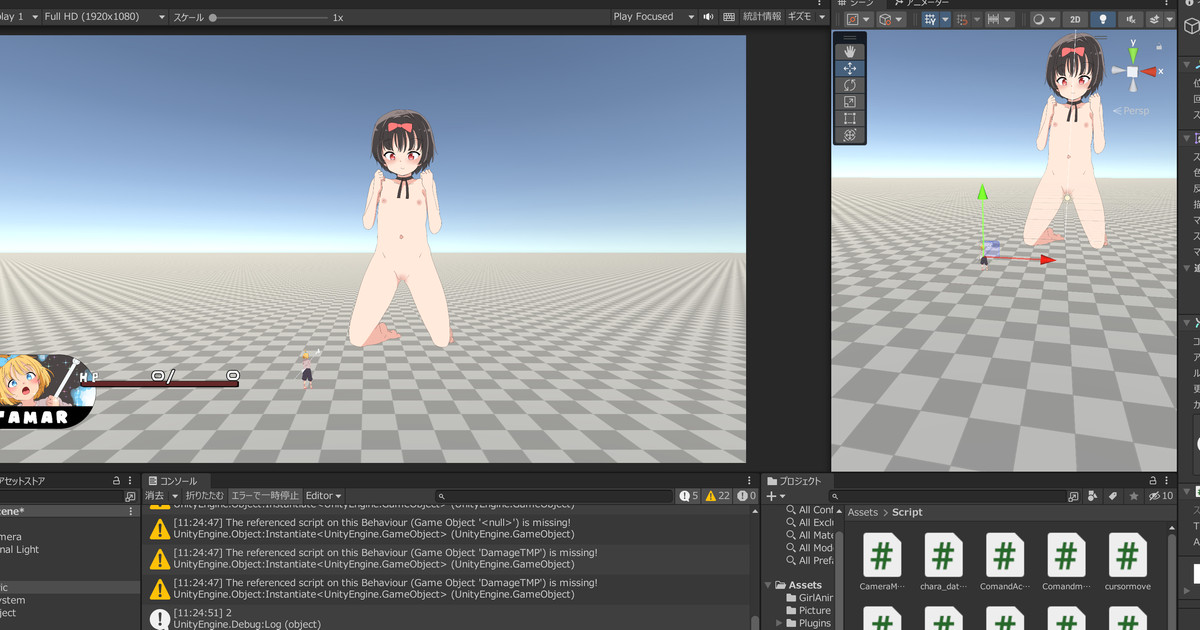Select the Hand view tool

coord(850,51)
